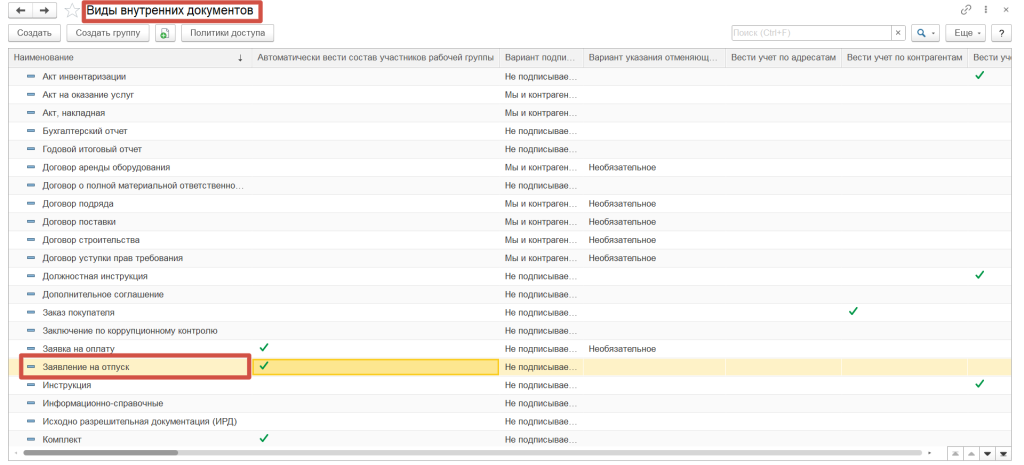
Task: Open the three-dot vertical menu
Action: click(987, 10)
